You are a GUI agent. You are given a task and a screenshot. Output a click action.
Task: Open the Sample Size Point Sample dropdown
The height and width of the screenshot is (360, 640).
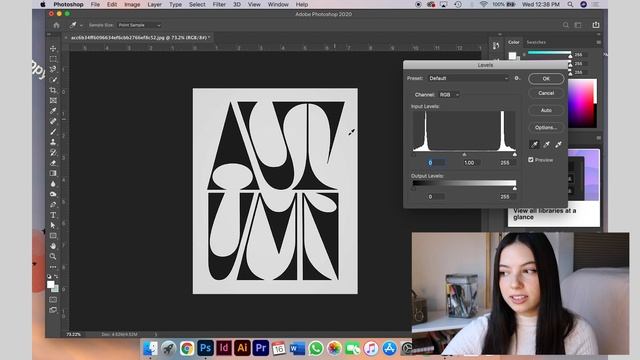(x=140, y=25)
